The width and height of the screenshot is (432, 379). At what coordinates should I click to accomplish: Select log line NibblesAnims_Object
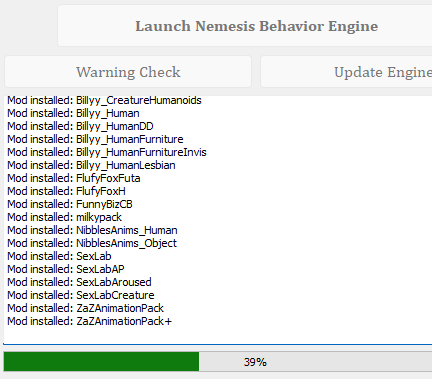pyautogui.click(x=92, y=243)
